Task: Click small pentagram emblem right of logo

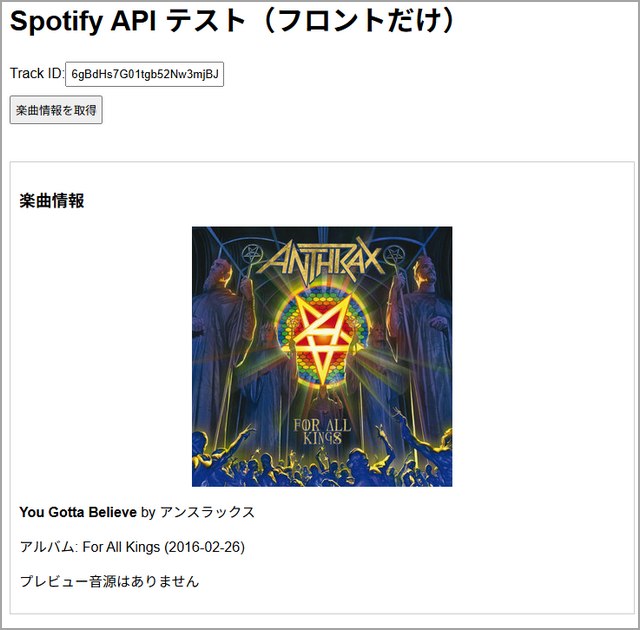Action: click(x=393, y=255)
